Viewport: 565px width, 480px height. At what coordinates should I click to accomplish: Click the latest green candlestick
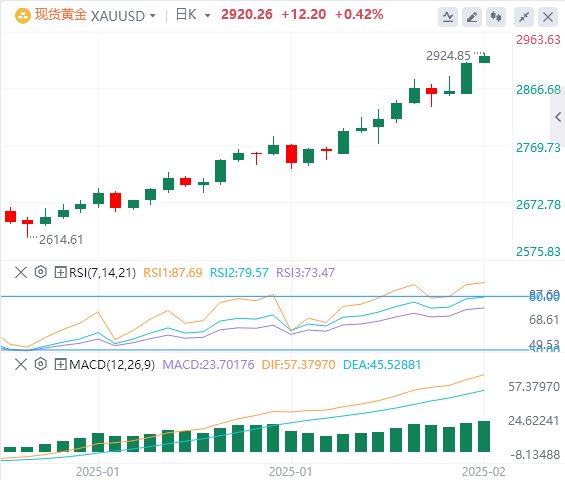[484, 59]
